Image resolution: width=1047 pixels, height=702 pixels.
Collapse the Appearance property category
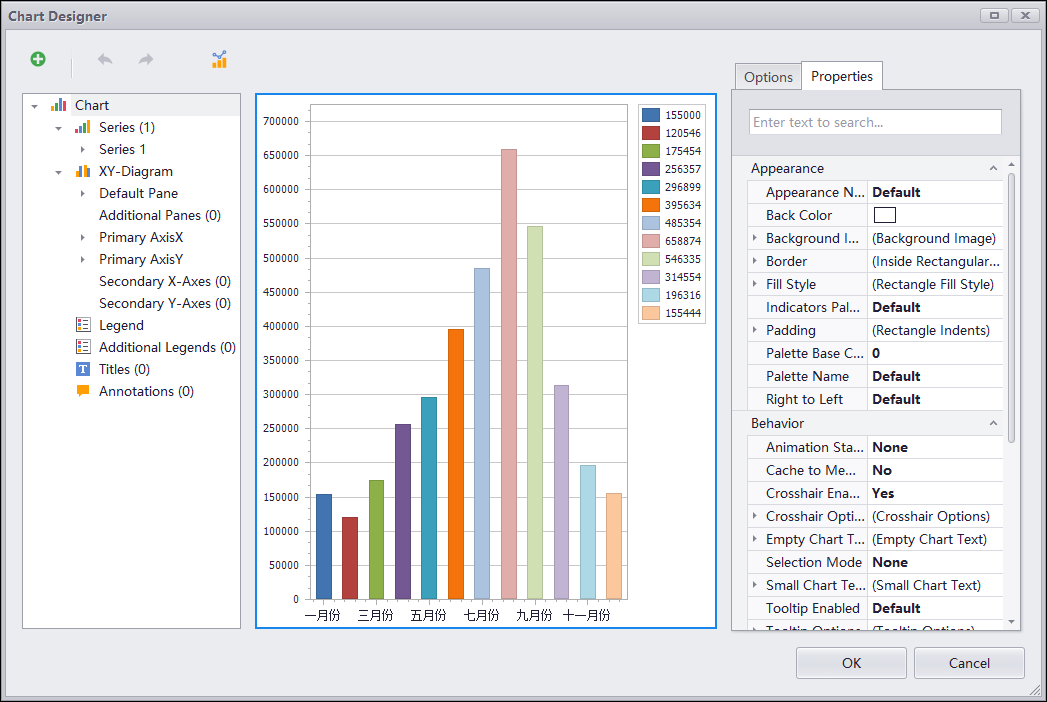(x=993, y=168)
